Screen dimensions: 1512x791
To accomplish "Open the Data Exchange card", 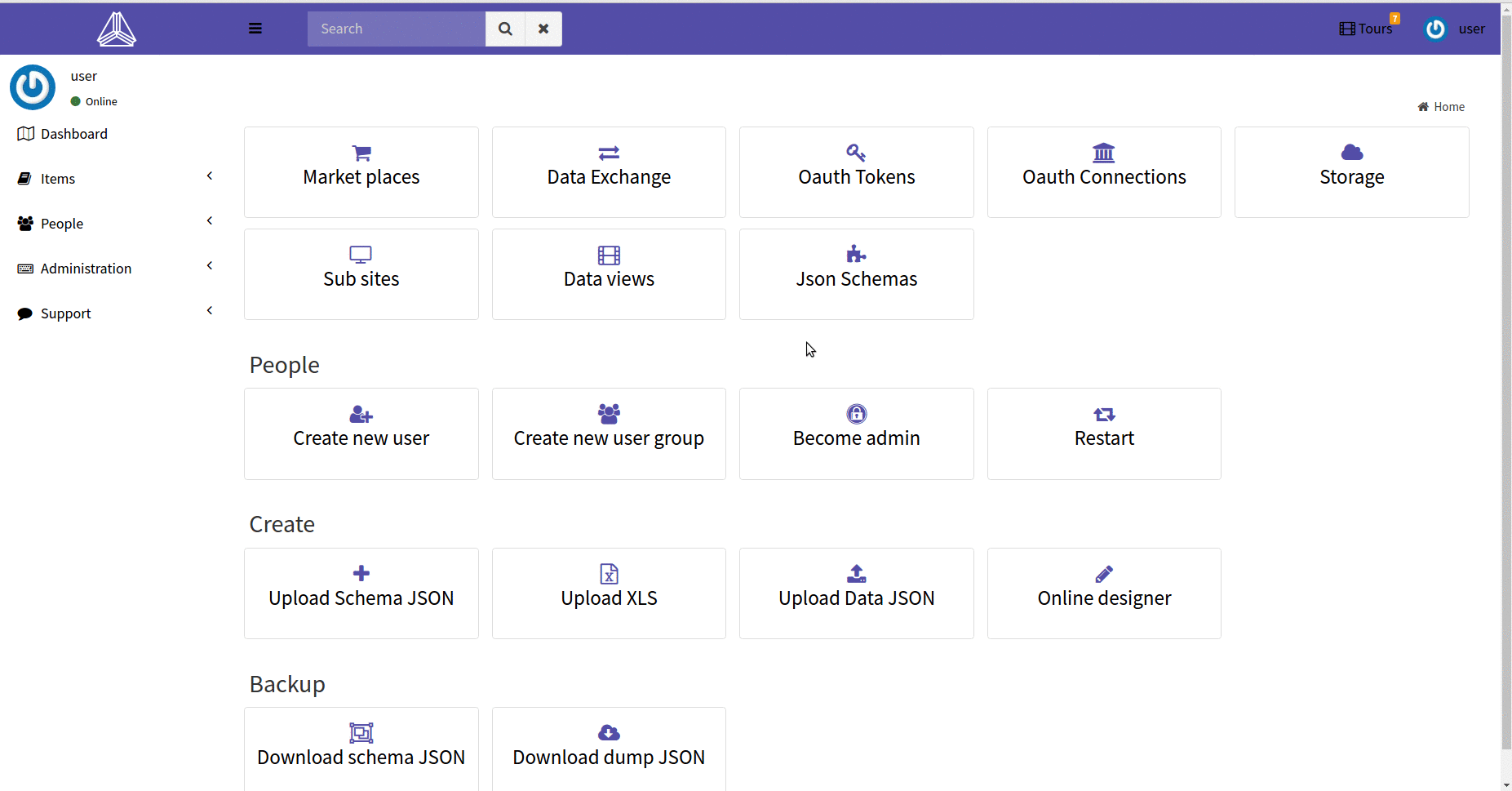I will (x=609, y=172).
